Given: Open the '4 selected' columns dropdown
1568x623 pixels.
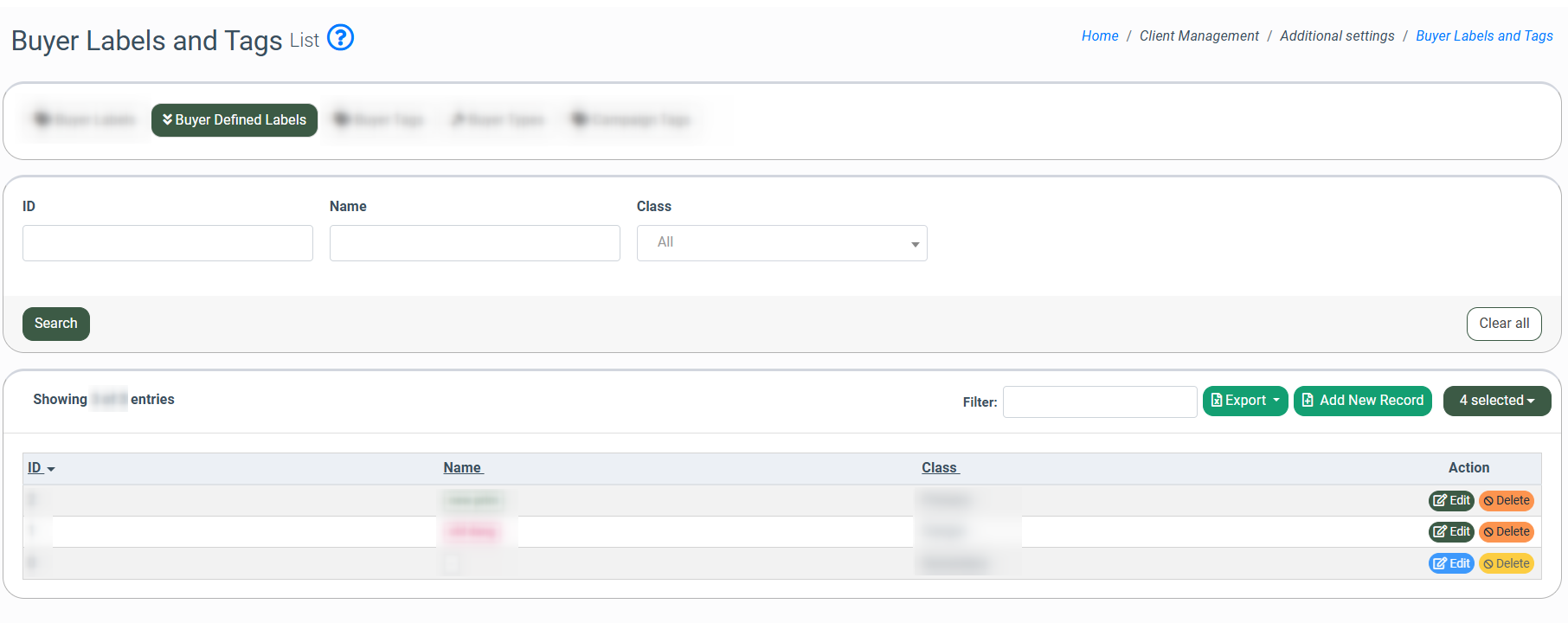Looking at the screenshot, I should [x=1496, y=401].
